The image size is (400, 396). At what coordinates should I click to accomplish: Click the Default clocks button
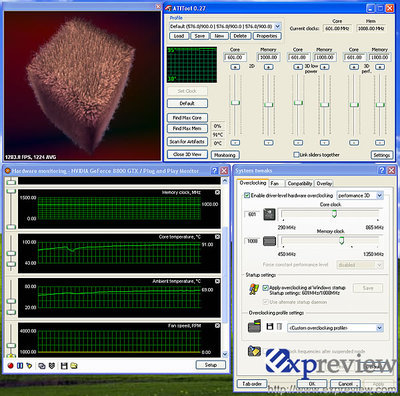pos(187,103)
